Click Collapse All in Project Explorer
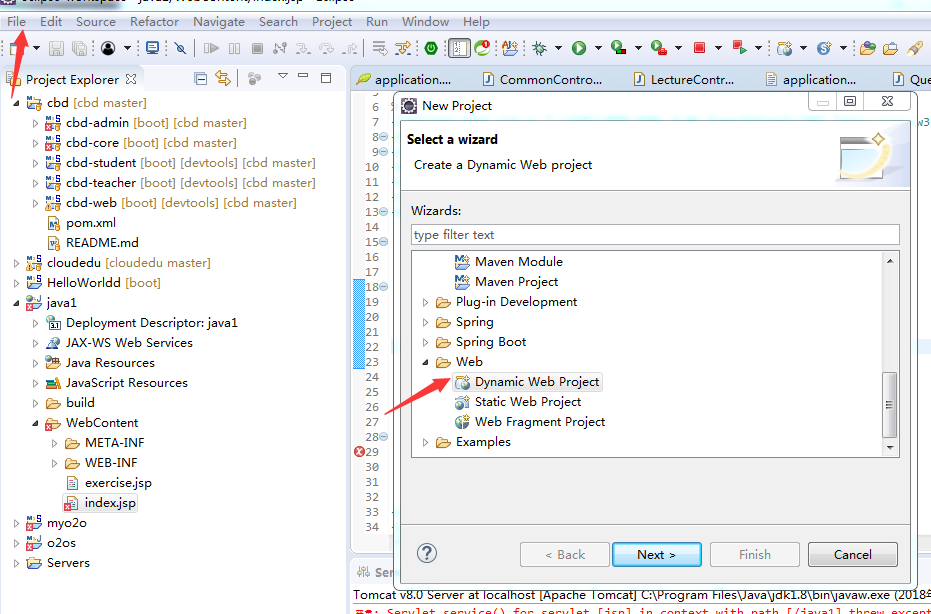This screenshot has width=931, height=614. [x=201, y=78]
